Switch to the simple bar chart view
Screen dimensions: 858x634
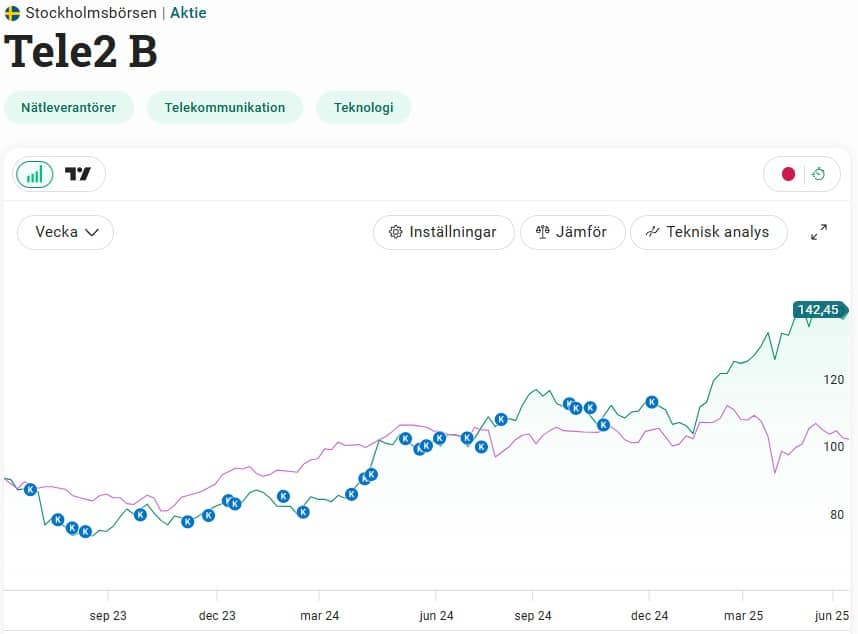tap(35, 174)
